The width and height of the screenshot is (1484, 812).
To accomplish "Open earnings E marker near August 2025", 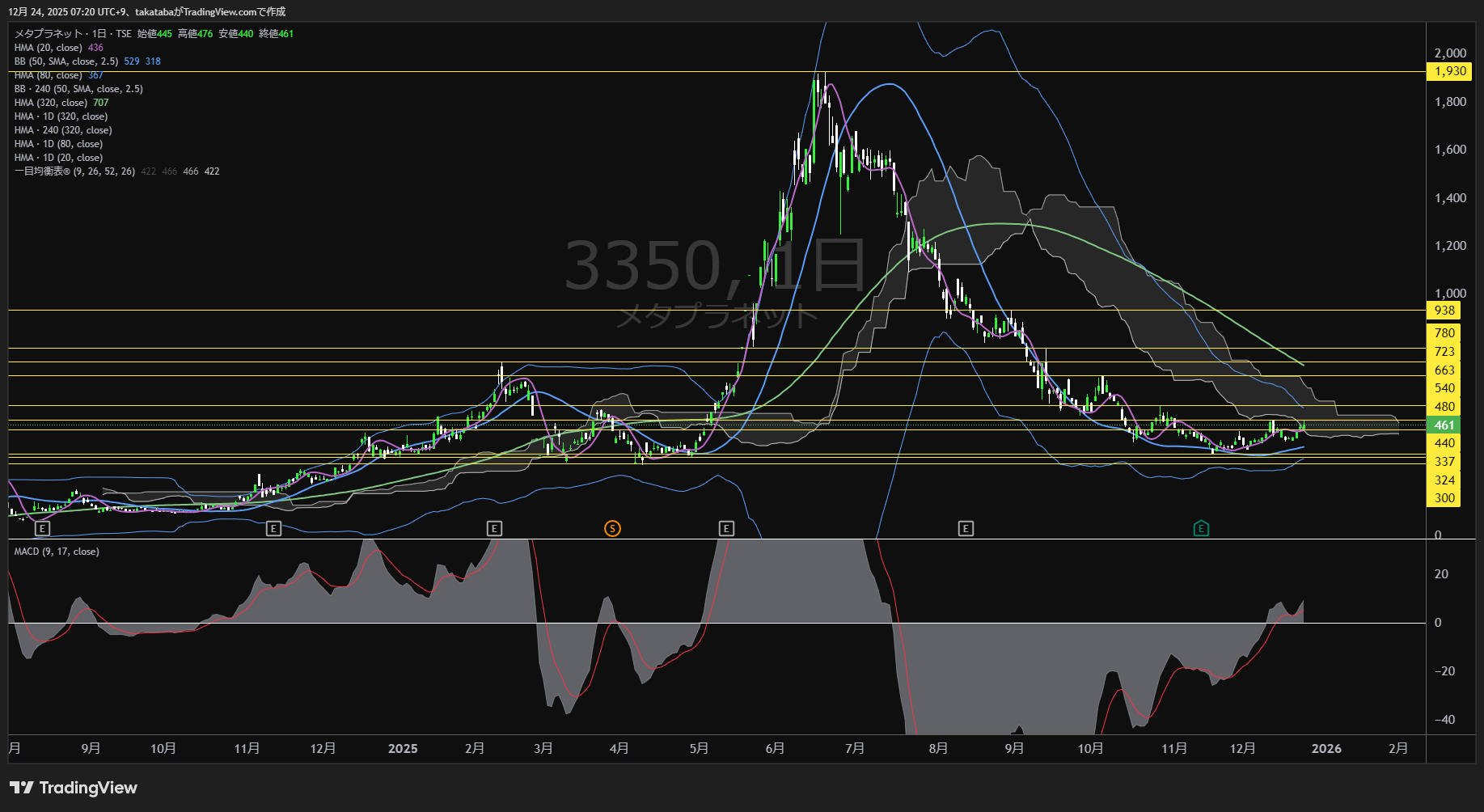I will point(966,529).
